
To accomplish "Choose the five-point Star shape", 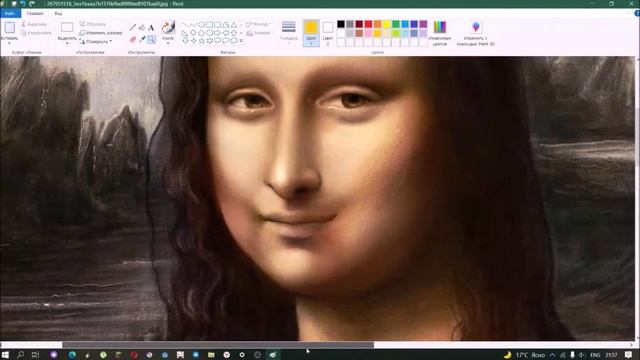I will [202, 41].
